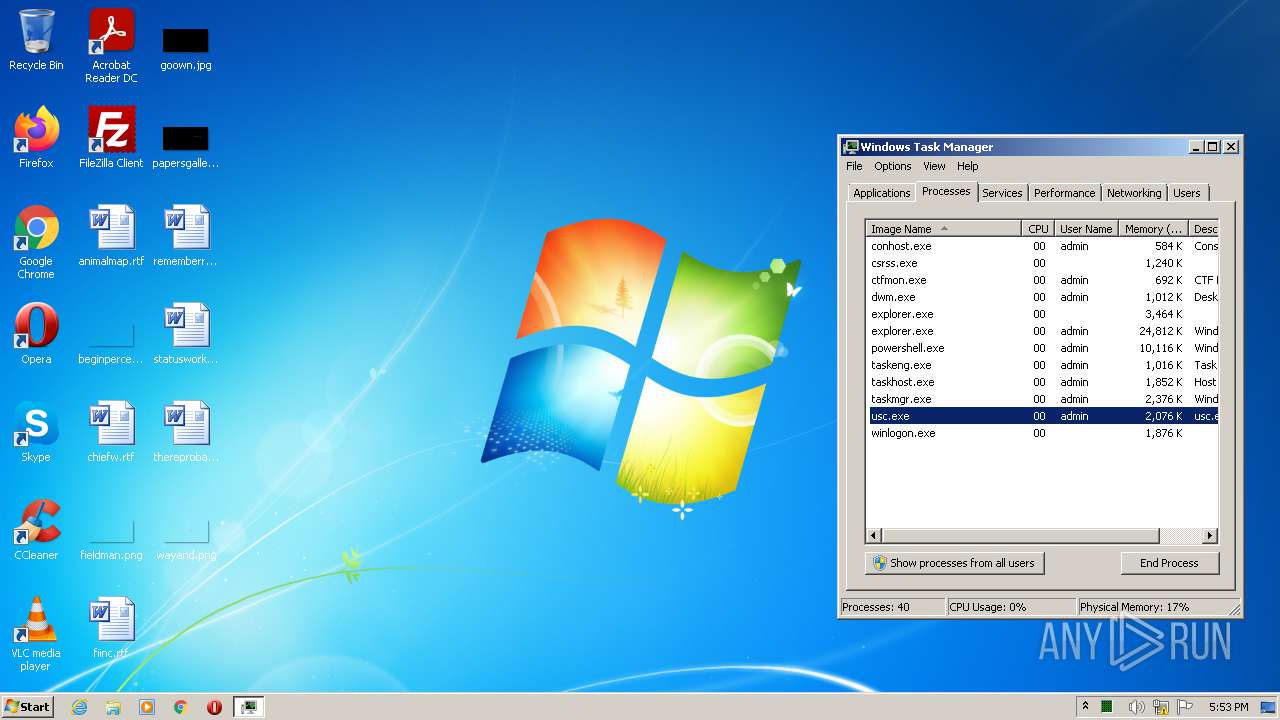Sort processes by CPU column

(1038, 229)
